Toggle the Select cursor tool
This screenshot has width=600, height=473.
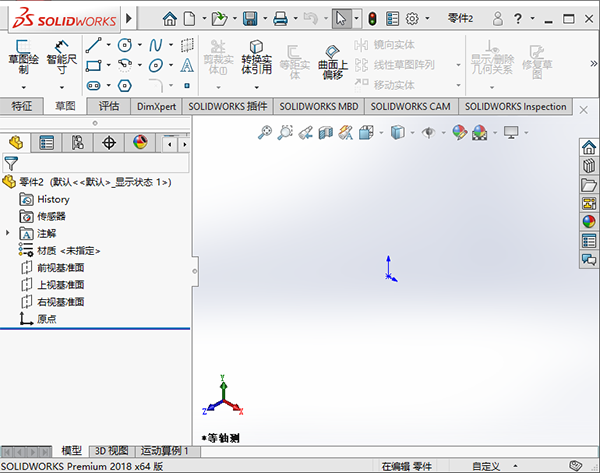pyautogui.click(x=342, y=18)
